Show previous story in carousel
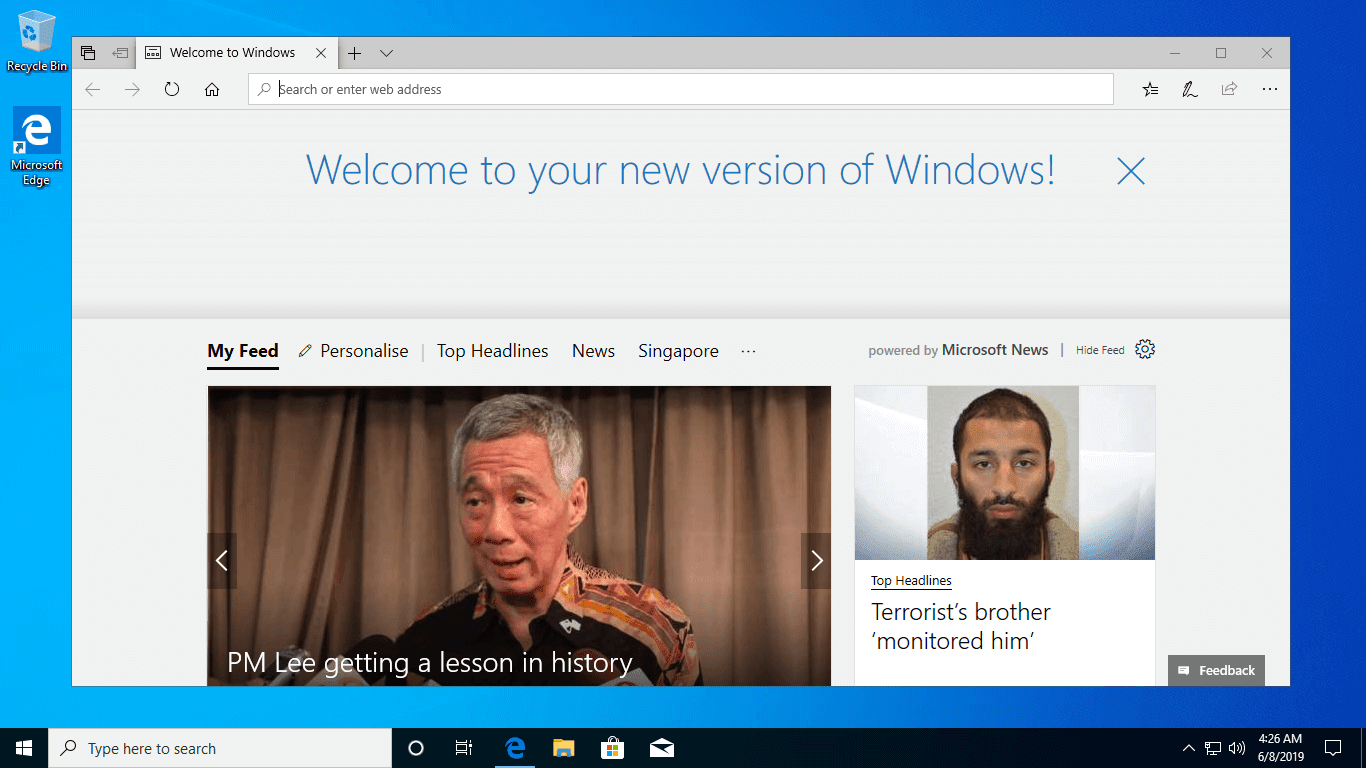Viewport: 1366px width, 768px height. [222, 561]
